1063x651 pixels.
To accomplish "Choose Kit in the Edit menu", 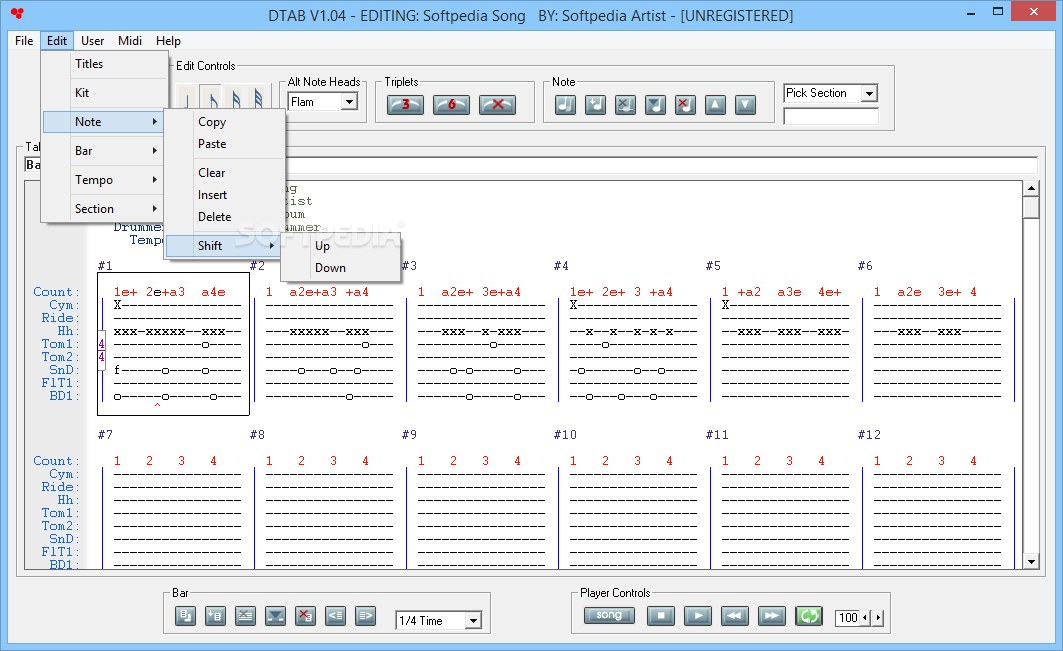I will (105, 93).
